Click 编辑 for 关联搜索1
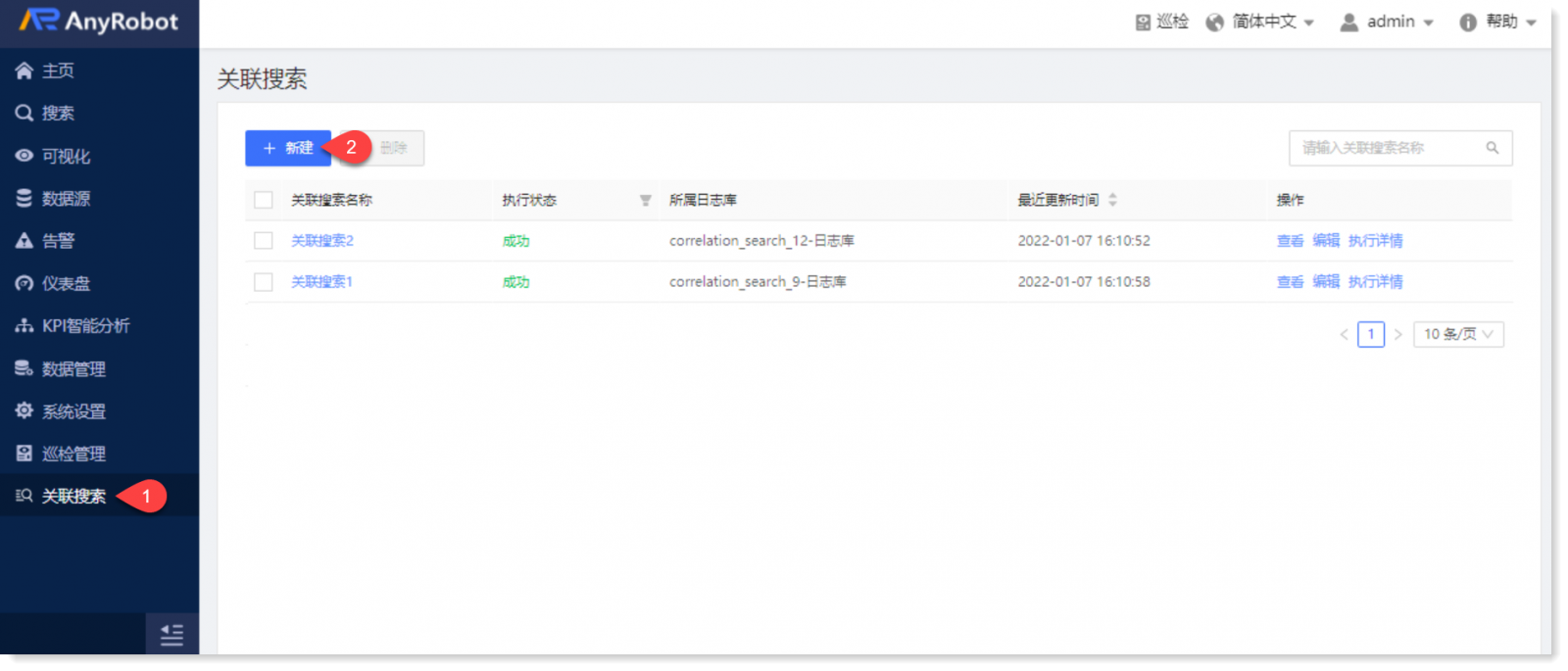1568x671 pixels. pos(1326,281)
